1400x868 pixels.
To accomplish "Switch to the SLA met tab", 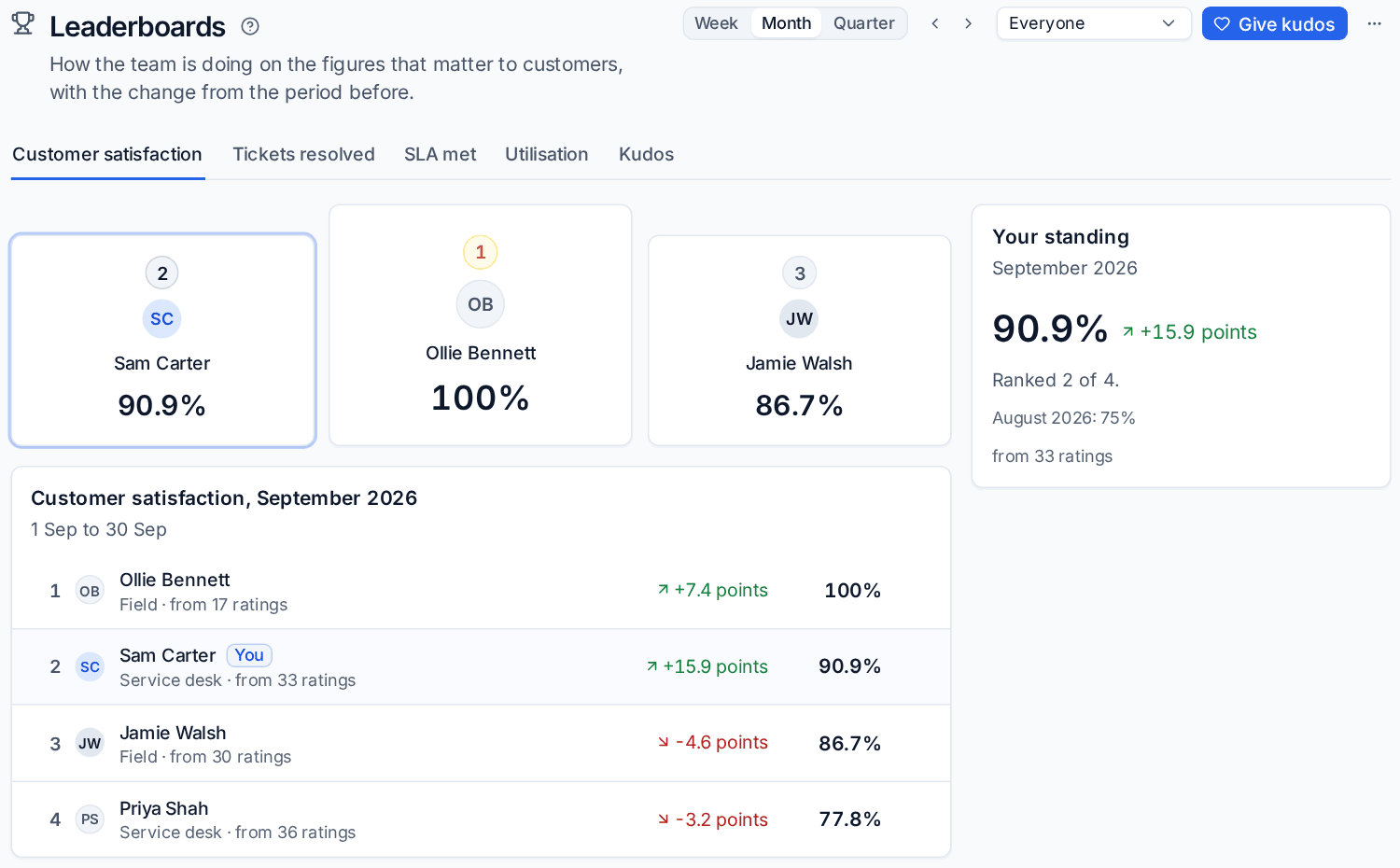I will [x=441, y=154].
